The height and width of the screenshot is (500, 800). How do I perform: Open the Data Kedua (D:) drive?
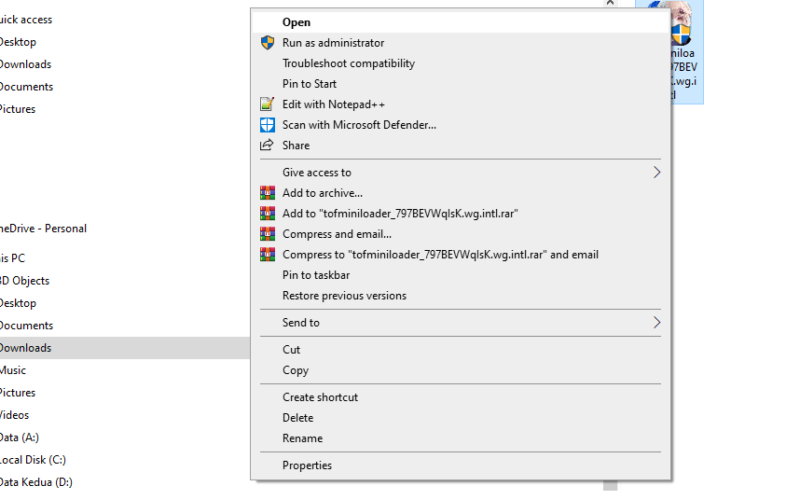click(x=36, y=482)
